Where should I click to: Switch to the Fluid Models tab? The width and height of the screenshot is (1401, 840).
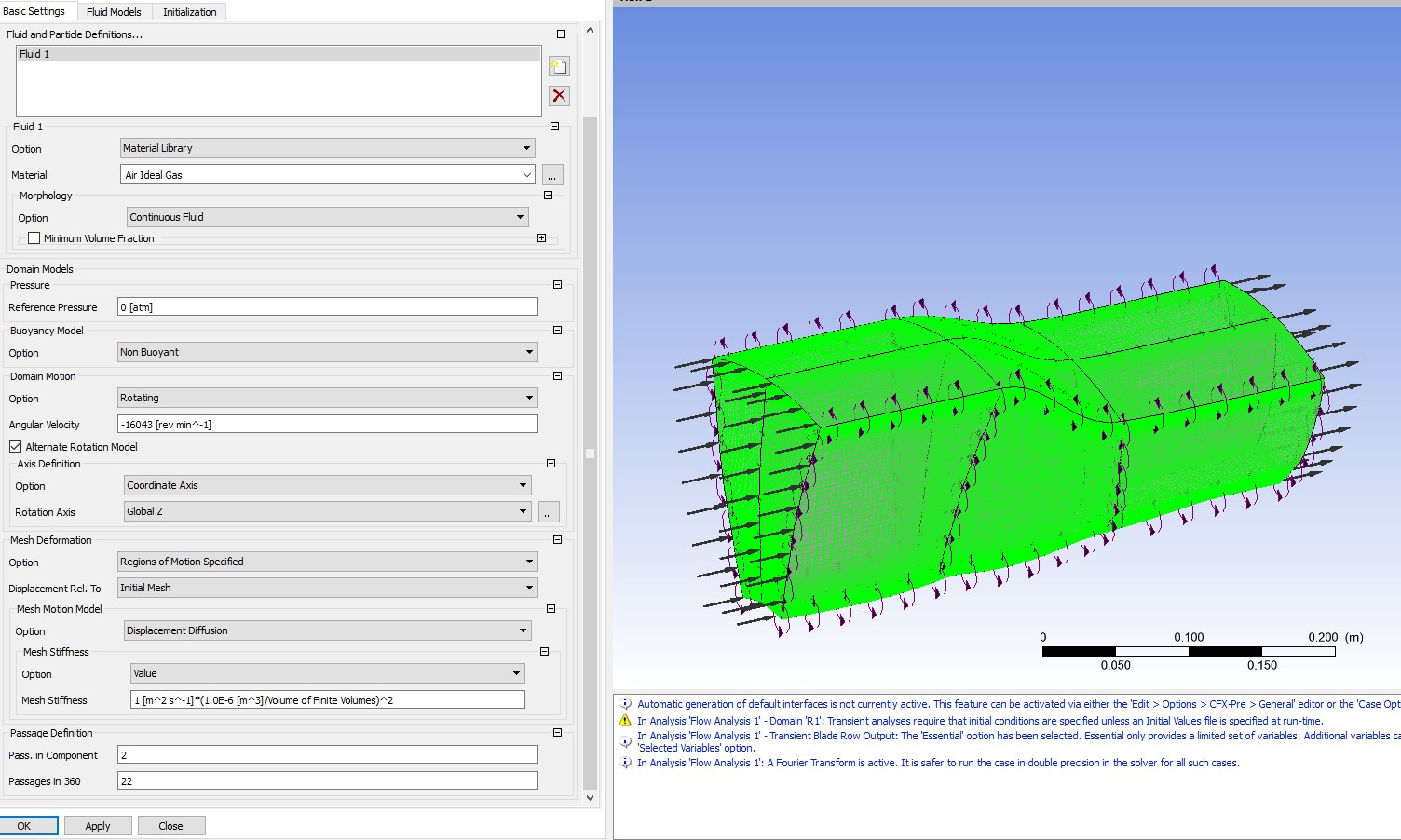point(114,11)
